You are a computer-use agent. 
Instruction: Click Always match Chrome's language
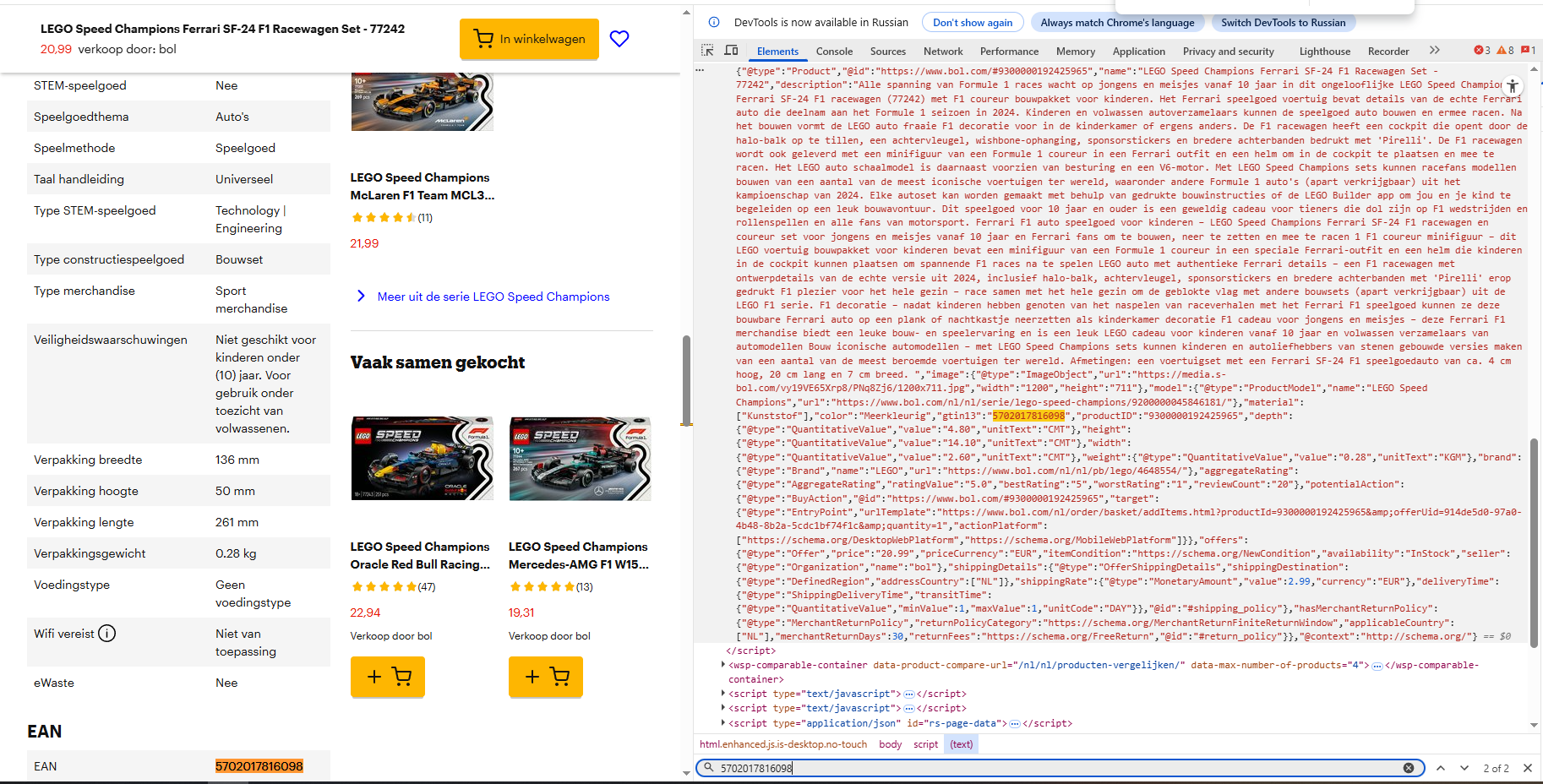tap(1117, 23)
